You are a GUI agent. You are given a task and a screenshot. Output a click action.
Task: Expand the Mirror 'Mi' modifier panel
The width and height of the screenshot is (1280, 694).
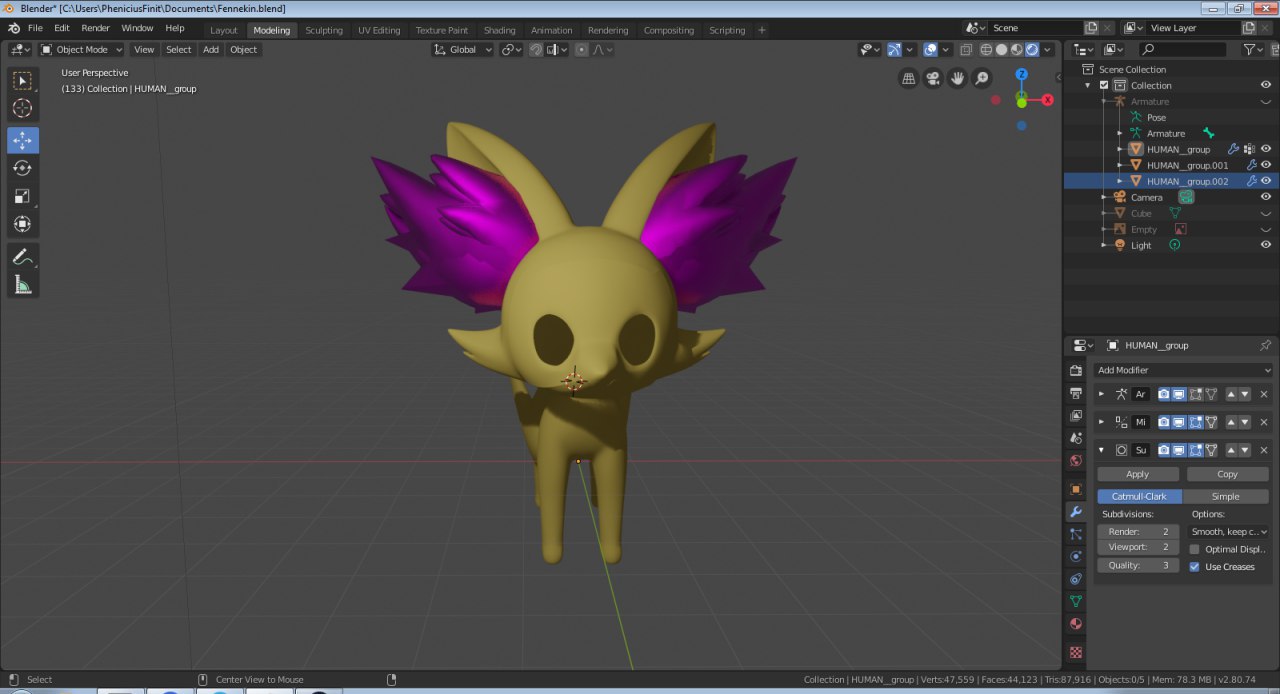pyautogui.click(x=1101, y=422)
